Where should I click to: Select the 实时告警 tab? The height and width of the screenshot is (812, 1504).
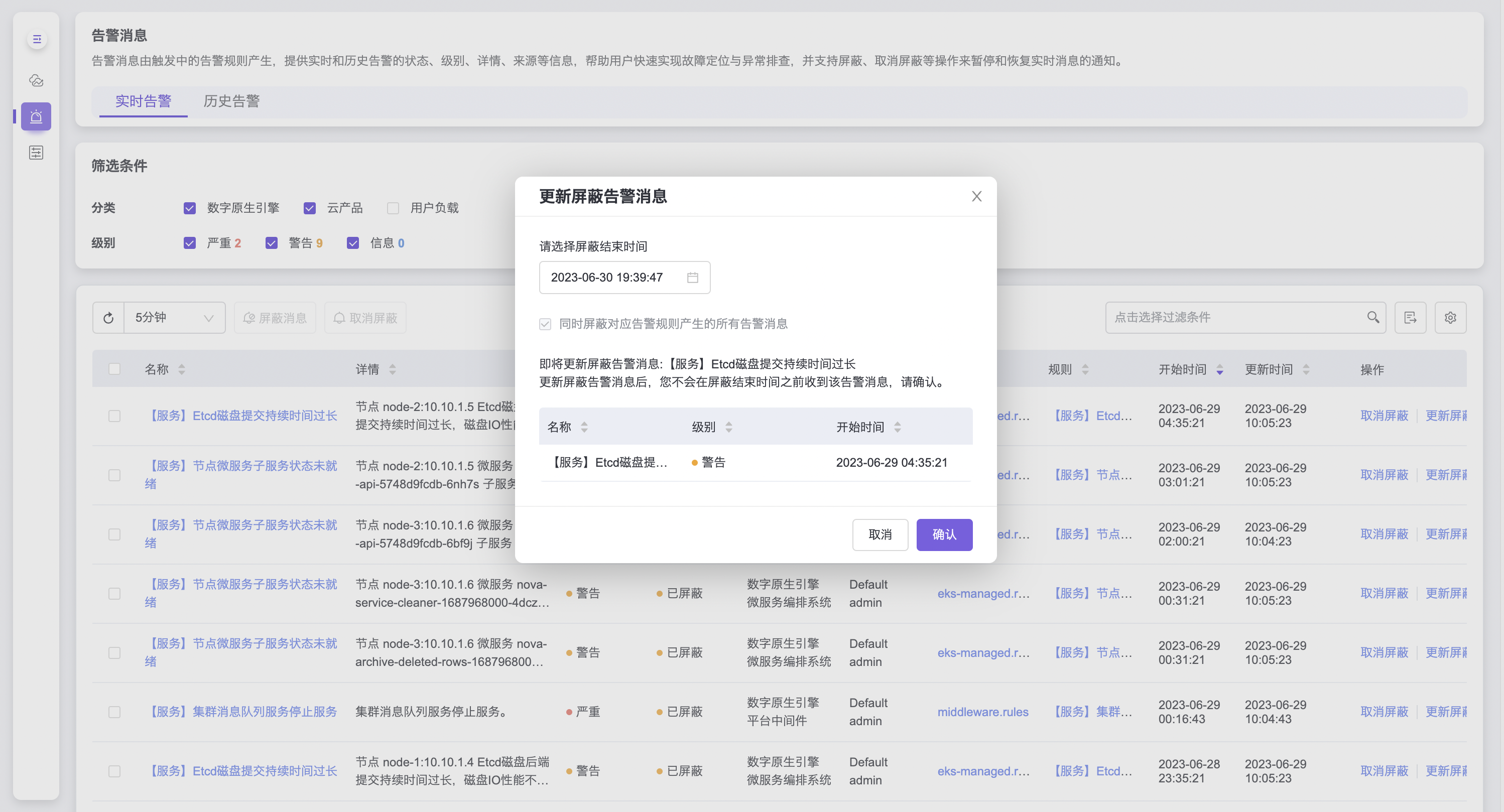[143, 101]
